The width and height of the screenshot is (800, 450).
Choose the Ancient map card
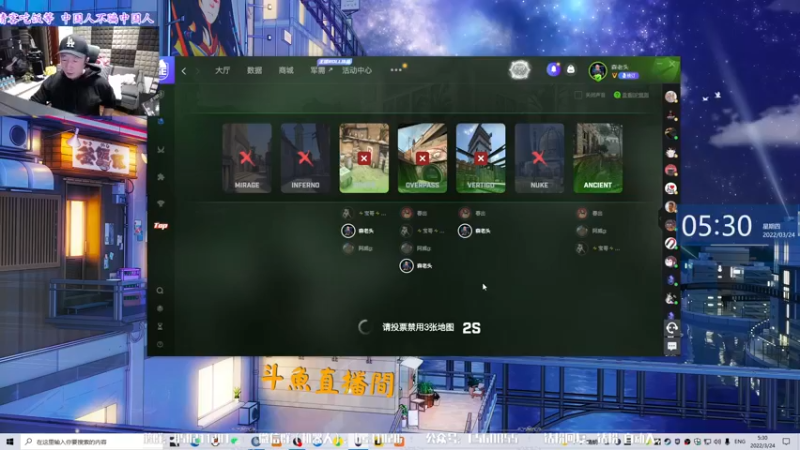click(597, 158)
